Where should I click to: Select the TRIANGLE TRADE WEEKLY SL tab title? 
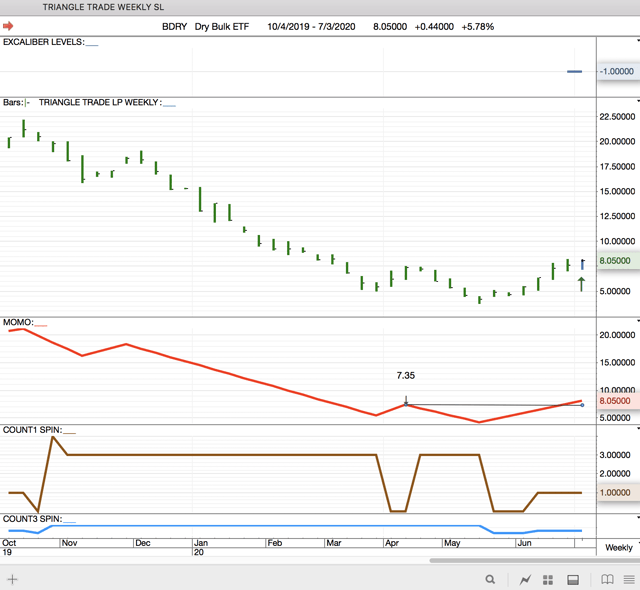click(103, 7)
